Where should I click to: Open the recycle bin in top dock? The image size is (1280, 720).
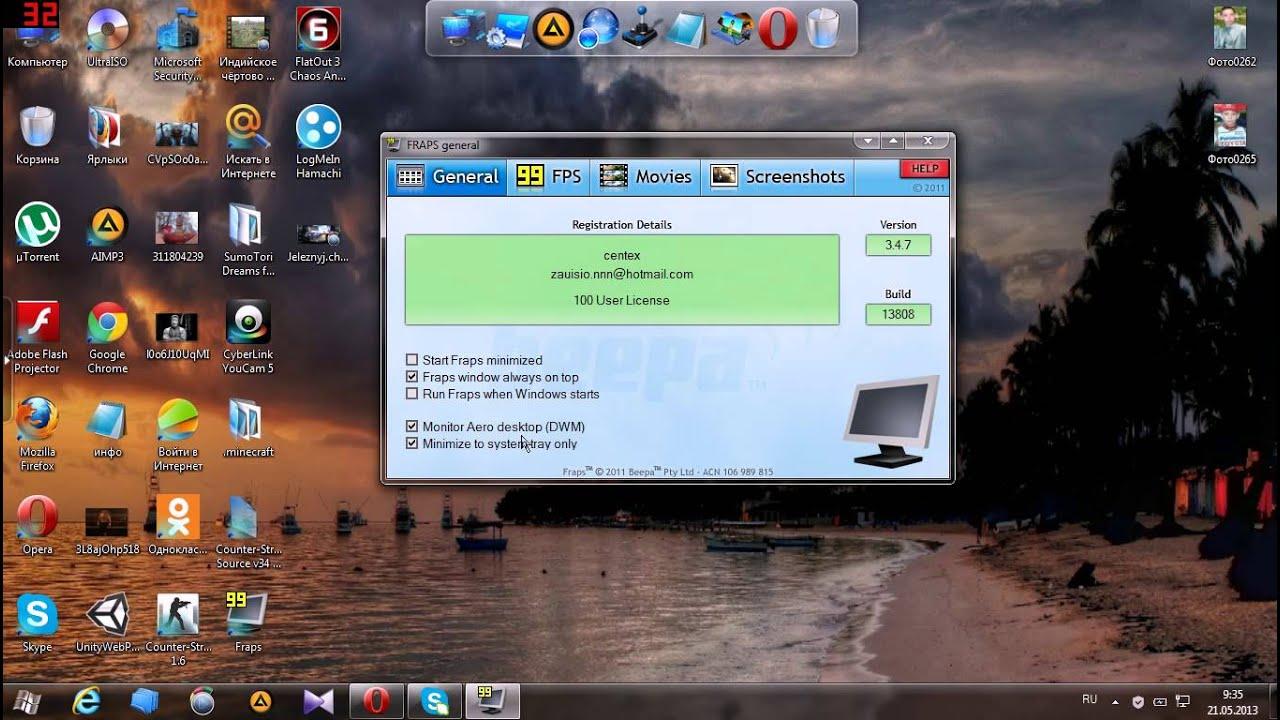822,28
